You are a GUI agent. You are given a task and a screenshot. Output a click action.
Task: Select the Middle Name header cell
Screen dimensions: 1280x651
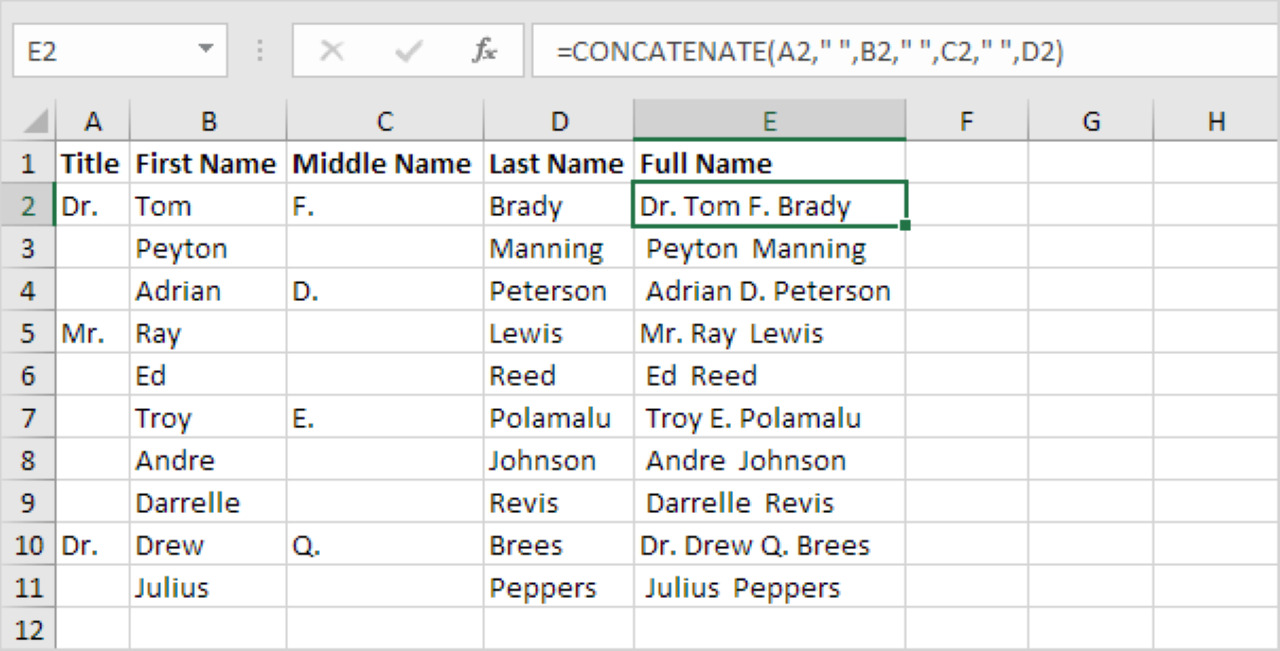pyautogui.click(x=385, y=164)
